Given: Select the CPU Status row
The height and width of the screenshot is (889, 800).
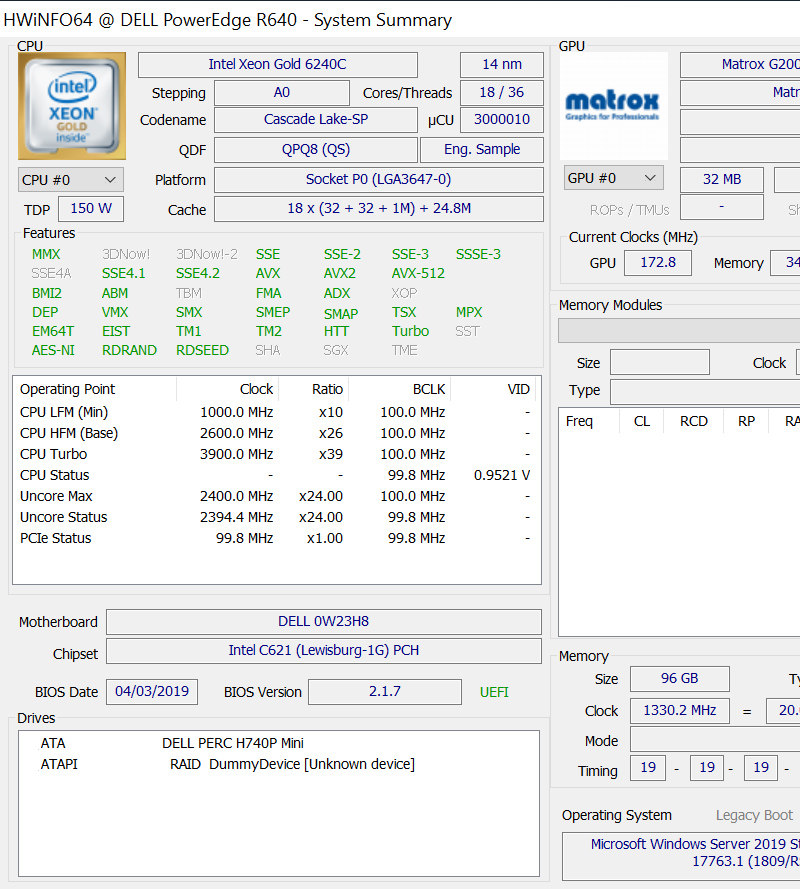Looking at the screenshot, I should coord(277,475).
